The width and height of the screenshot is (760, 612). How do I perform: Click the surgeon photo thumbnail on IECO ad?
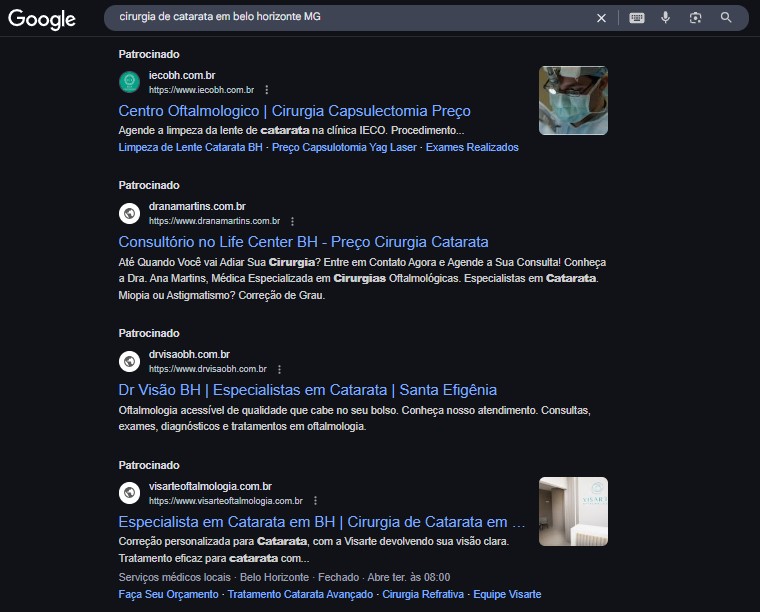point(573,100)
